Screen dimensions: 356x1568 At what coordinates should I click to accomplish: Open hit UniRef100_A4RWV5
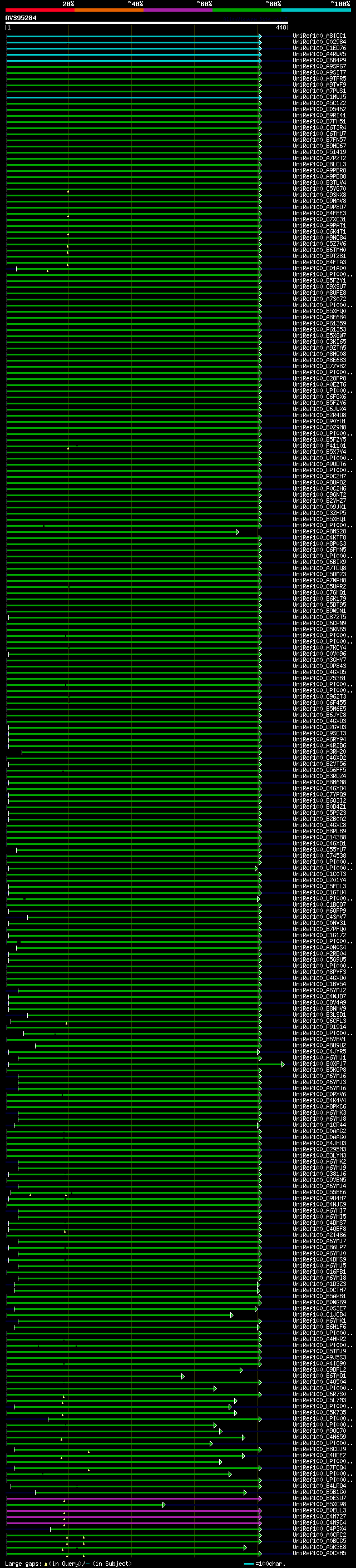click(x=319, y=54)
